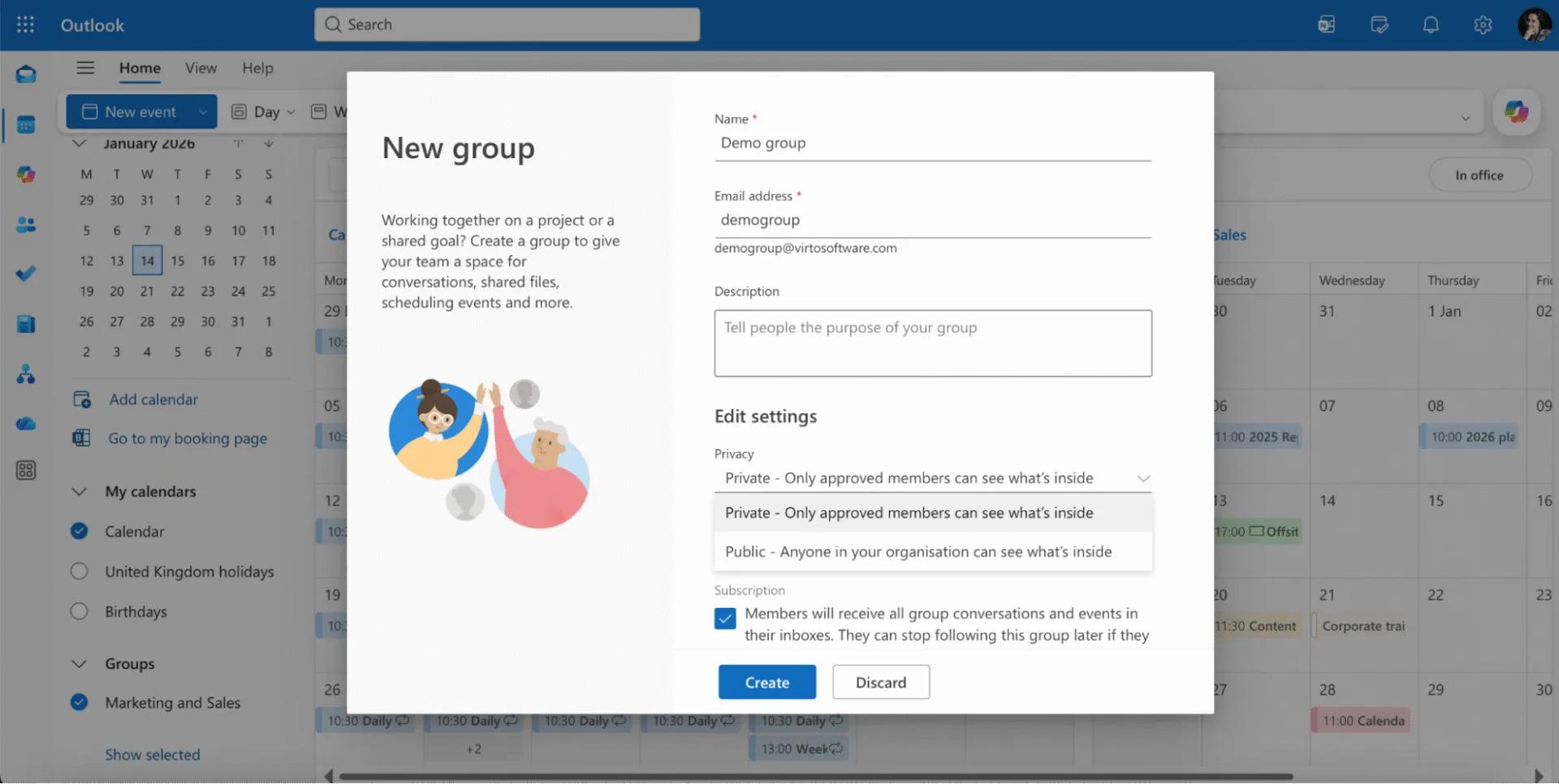Toggle the United Kingdom holidays calendar
The height and width of the screenshot is (784, 1559).
pos(79,571)
